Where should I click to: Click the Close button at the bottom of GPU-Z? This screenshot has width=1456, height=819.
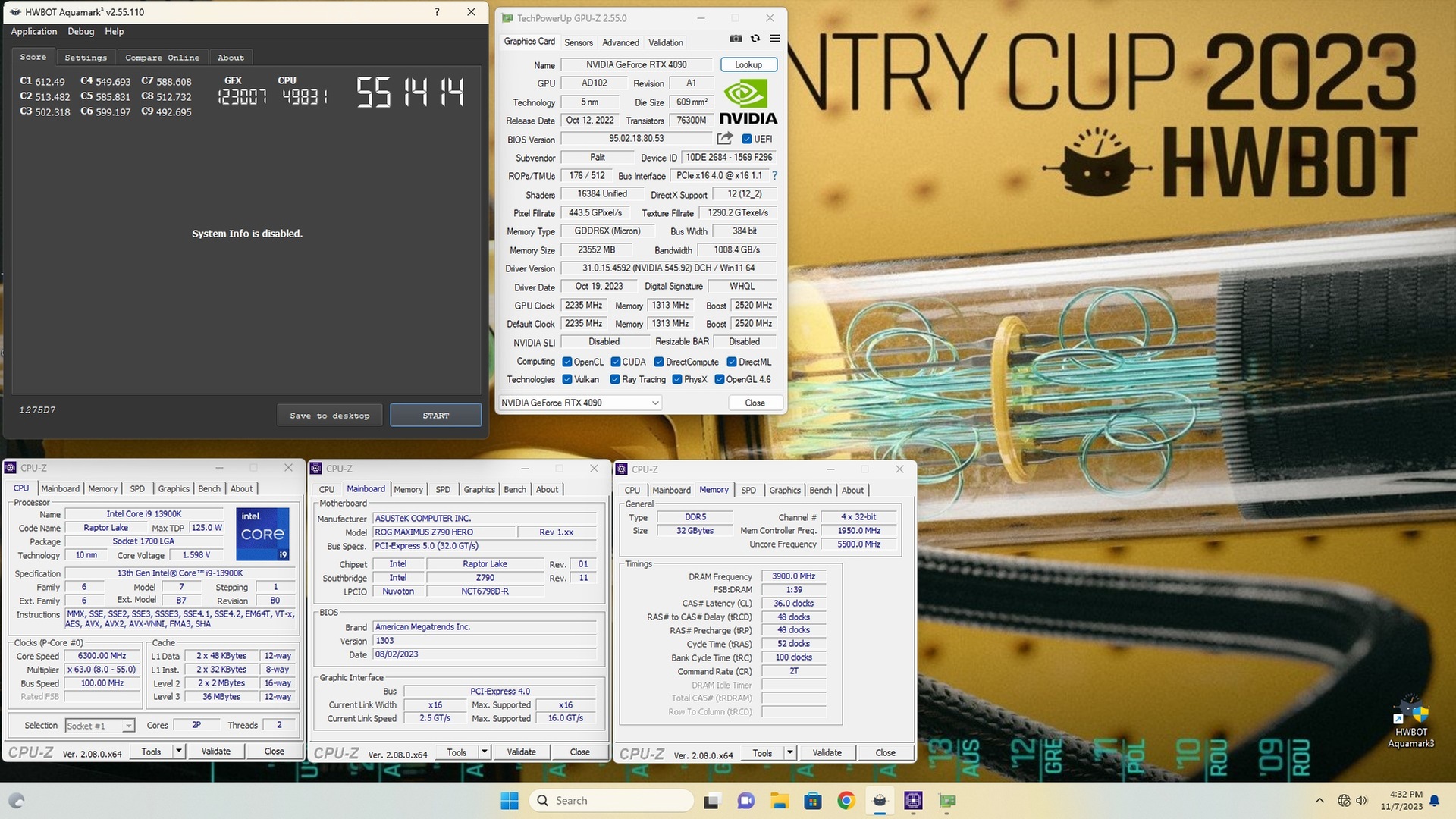pos(755,403)
